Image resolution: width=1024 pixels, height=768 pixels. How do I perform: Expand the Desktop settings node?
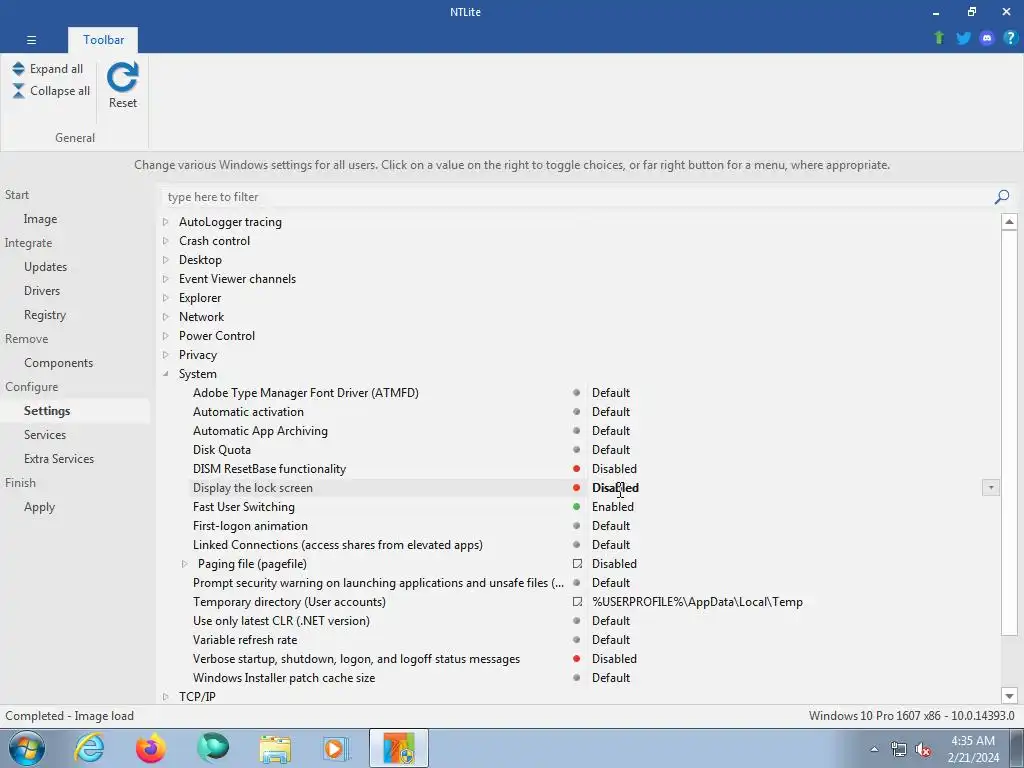click(x=166, y=260)
